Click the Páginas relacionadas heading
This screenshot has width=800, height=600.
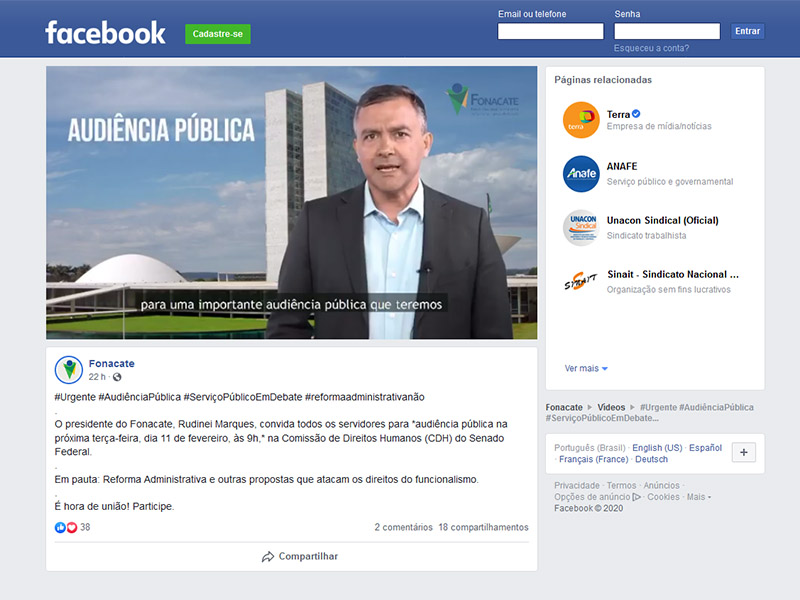pos(603,80)
